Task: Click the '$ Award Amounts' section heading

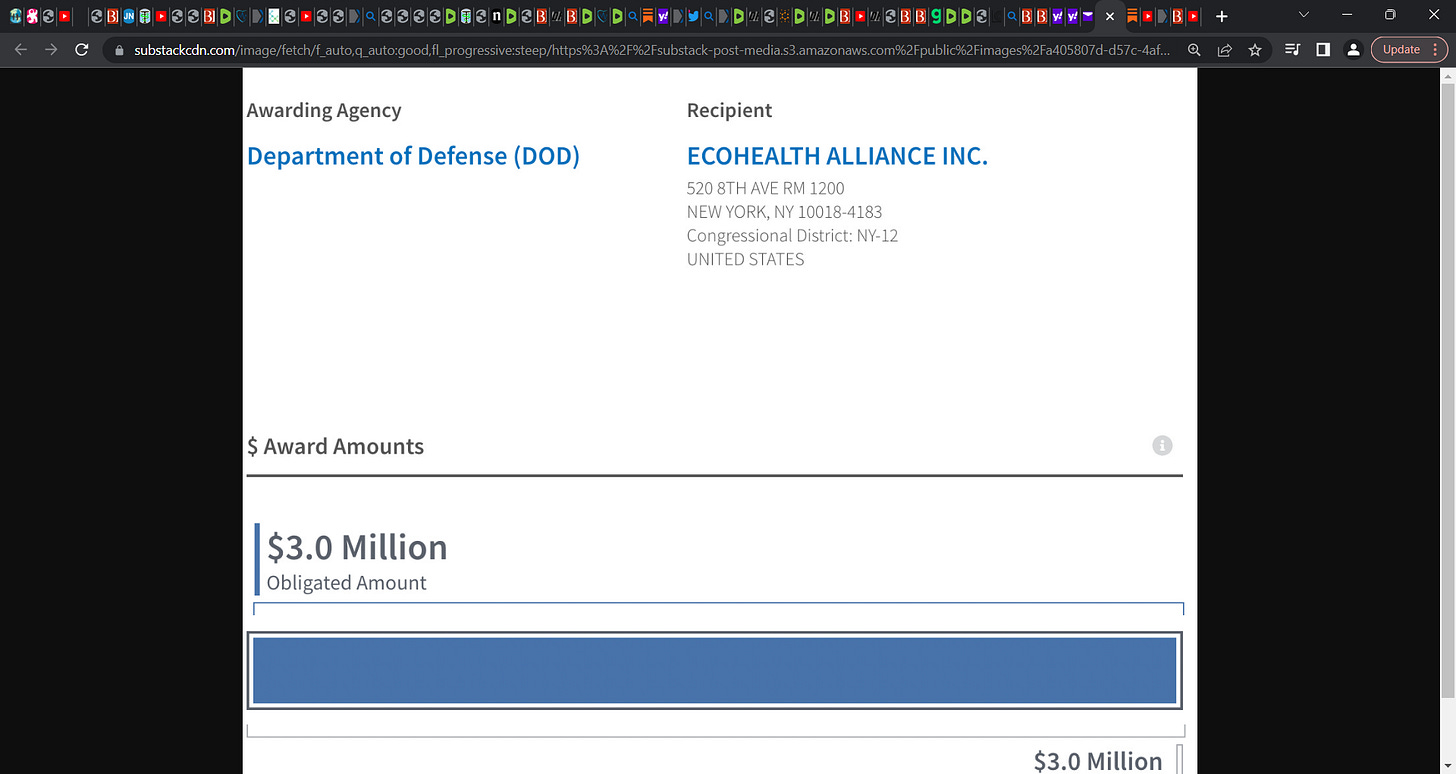Action: pos(335,447)
